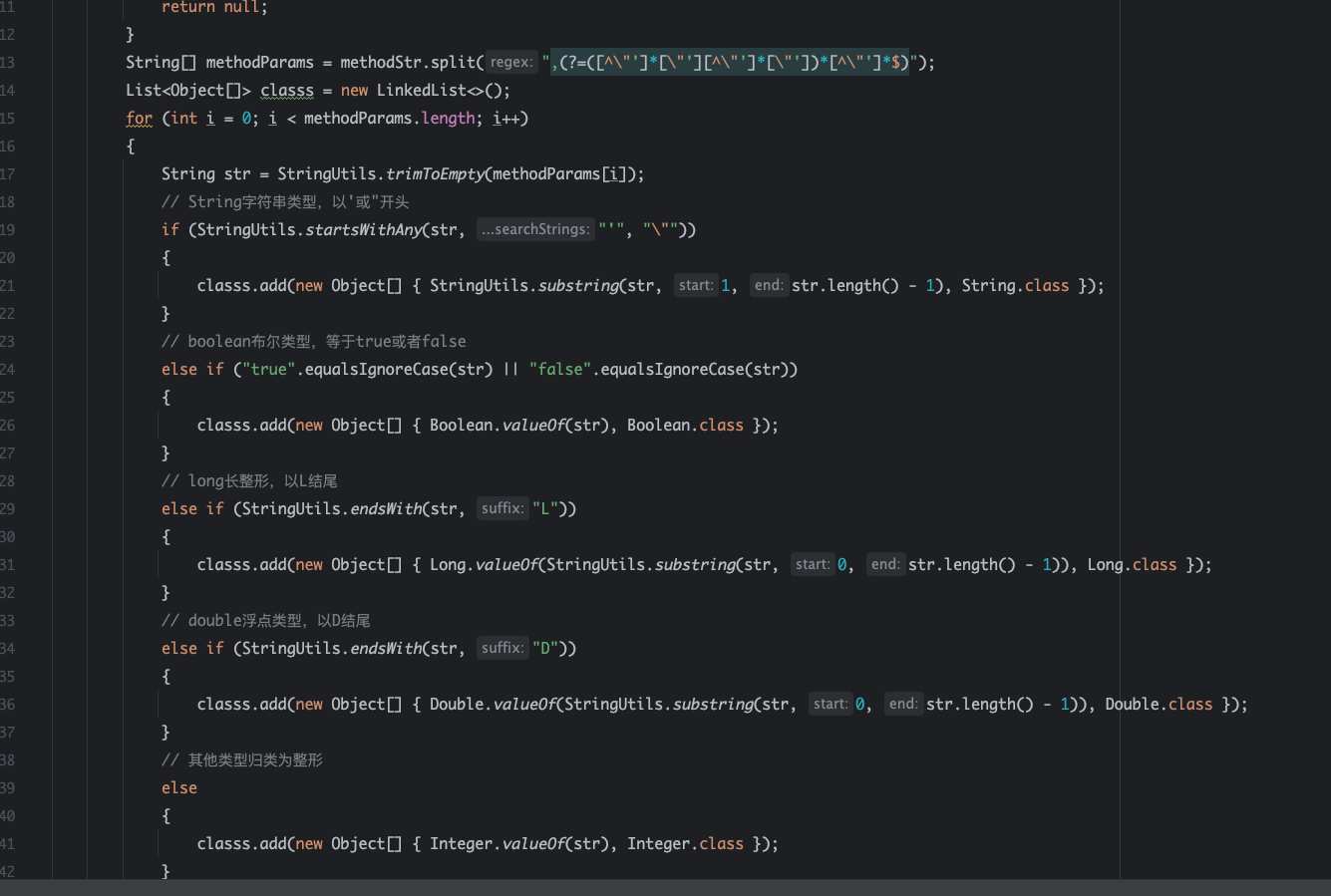Click Integer.valueOf in the last add call
The height and width of the screenshot is (896, 1331).
click(499, 843)
